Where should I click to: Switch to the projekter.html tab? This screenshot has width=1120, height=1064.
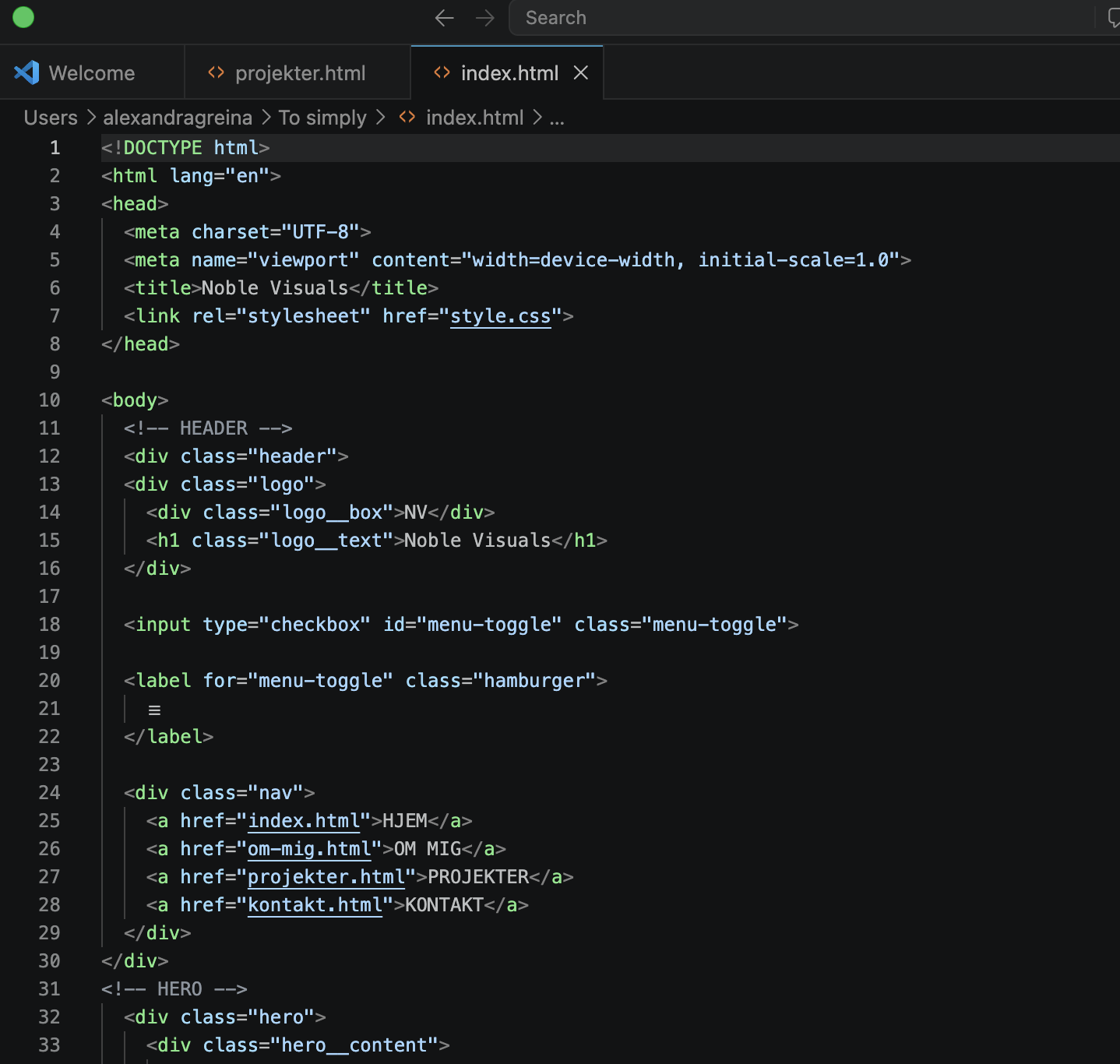pyautogui.click(x=298, y=72)
